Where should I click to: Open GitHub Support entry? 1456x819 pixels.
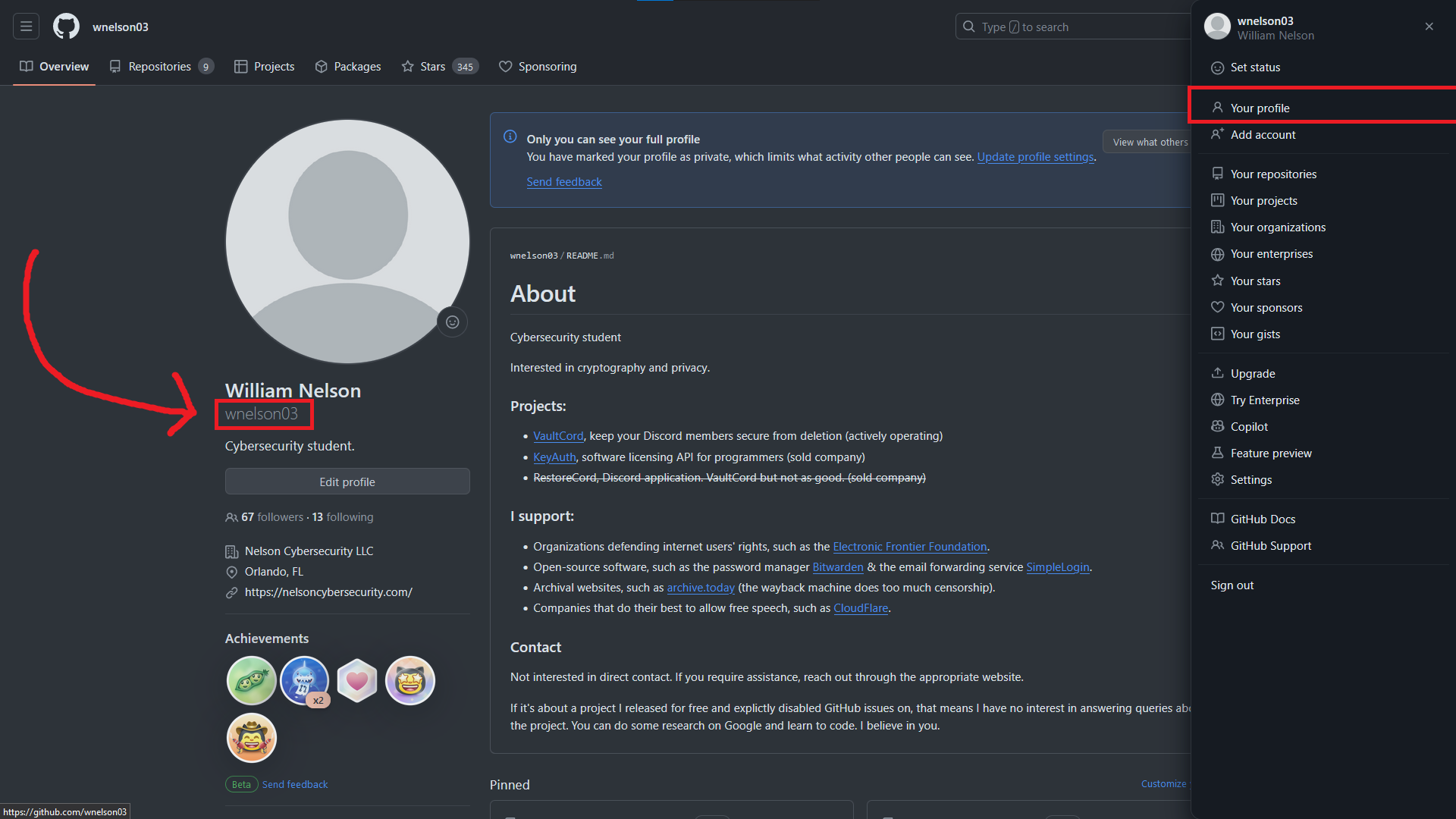point(1323,546)
